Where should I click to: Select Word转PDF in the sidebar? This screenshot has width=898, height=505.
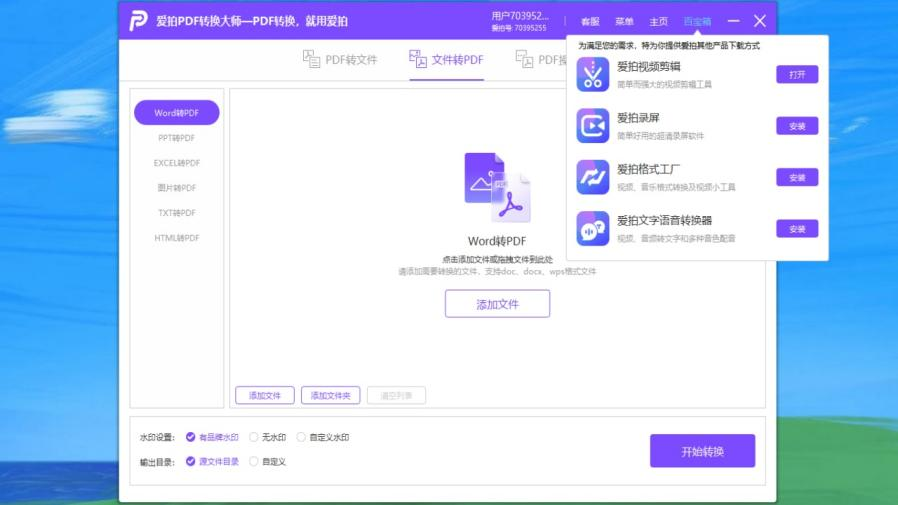[x=176, y=113]
